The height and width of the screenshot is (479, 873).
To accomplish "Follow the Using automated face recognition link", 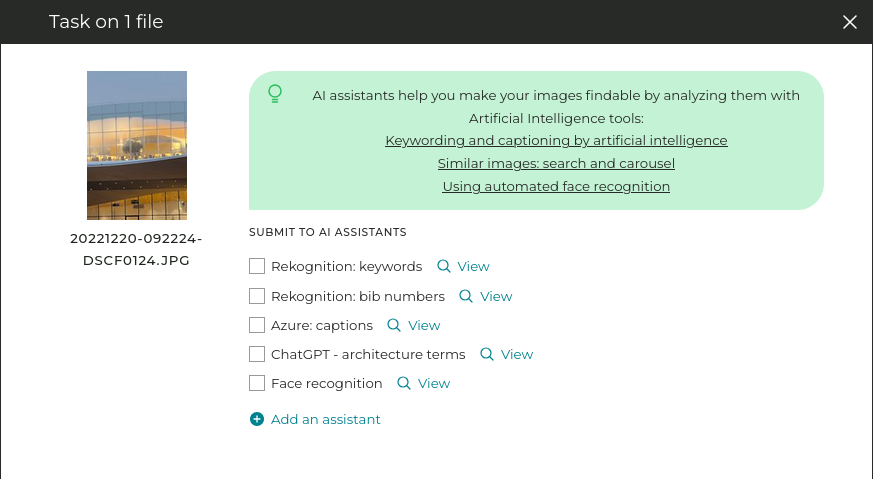I will (556, 187).
